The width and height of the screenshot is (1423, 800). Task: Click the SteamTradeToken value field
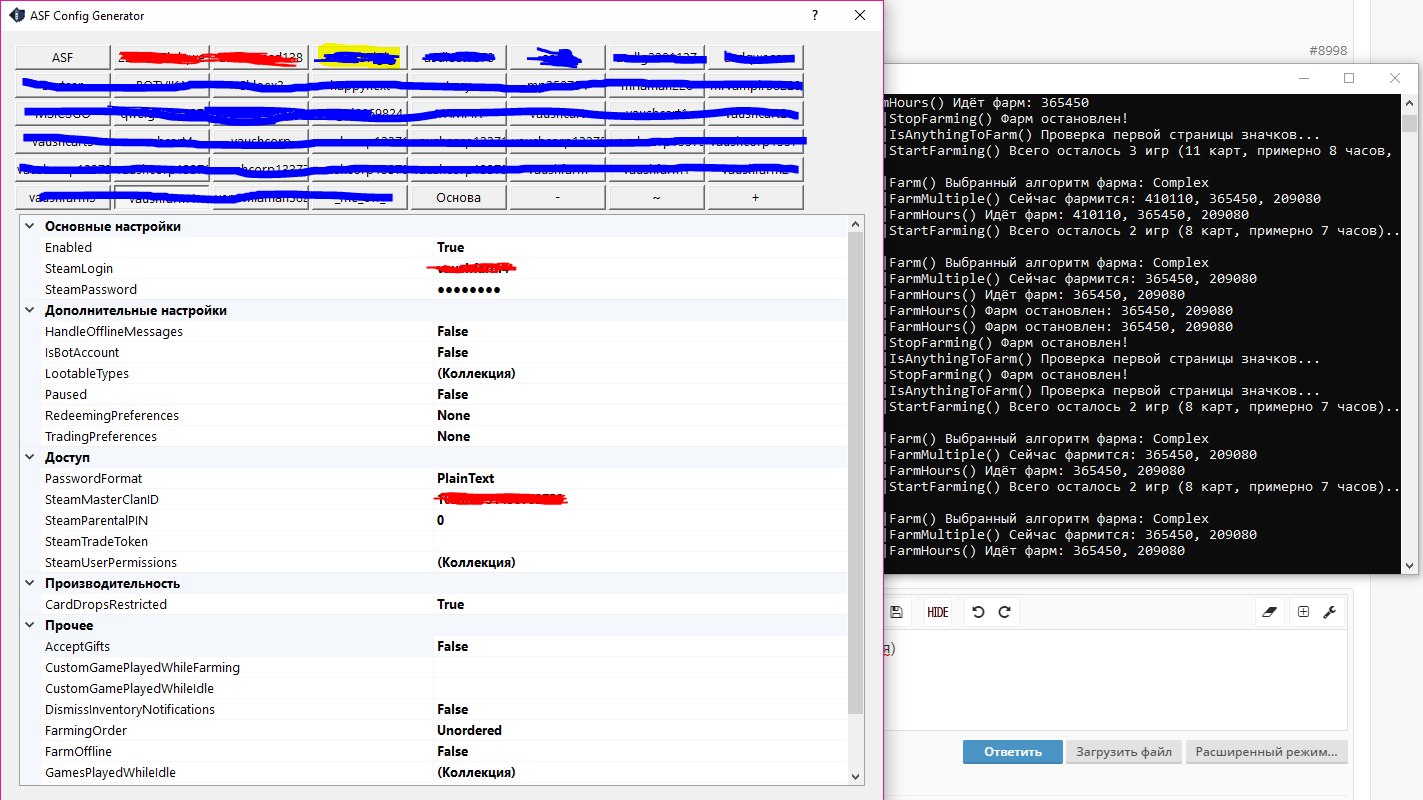[x=640, y=541]
